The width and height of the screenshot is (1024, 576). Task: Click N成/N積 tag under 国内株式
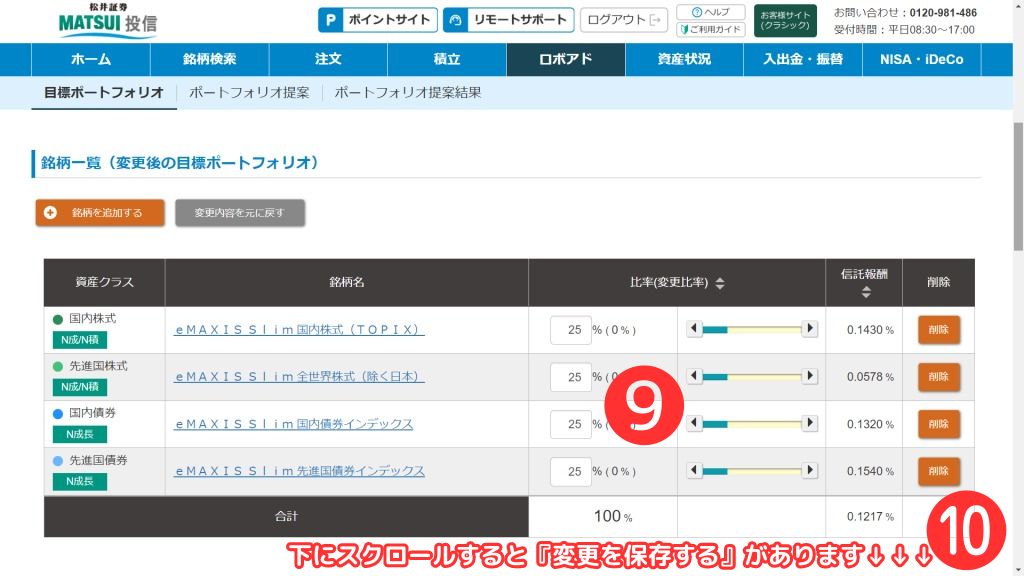(x=80, y=340)
